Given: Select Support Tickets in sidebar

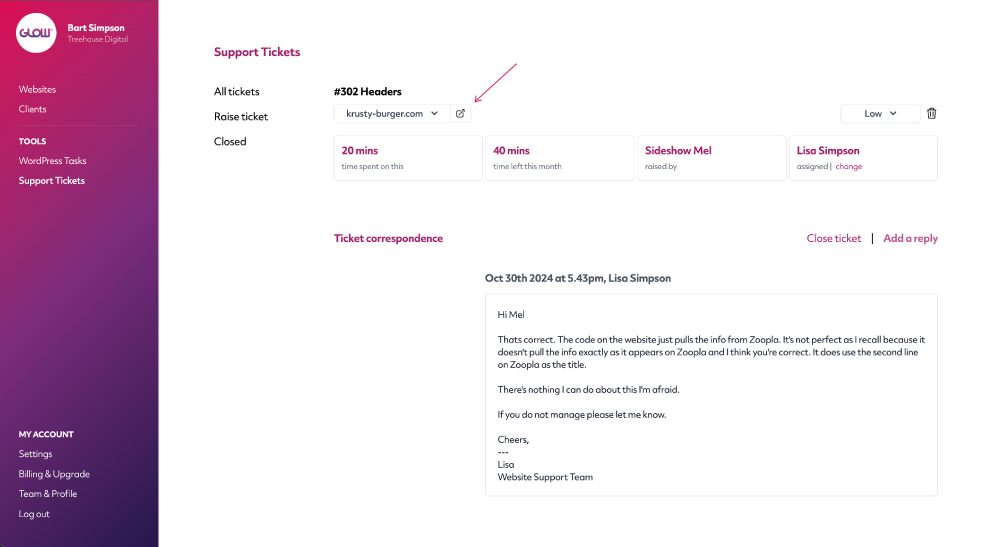Looking at the screenshot, I should coord(52,180).
